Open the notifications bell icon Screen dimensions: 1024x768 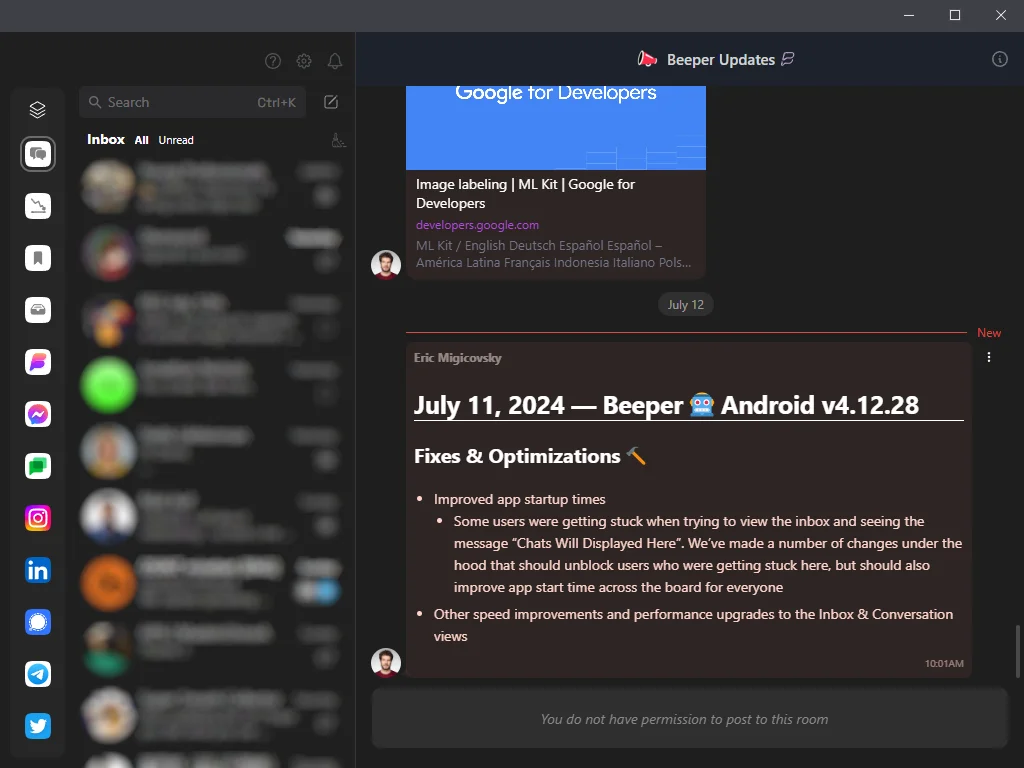point(335,61)
